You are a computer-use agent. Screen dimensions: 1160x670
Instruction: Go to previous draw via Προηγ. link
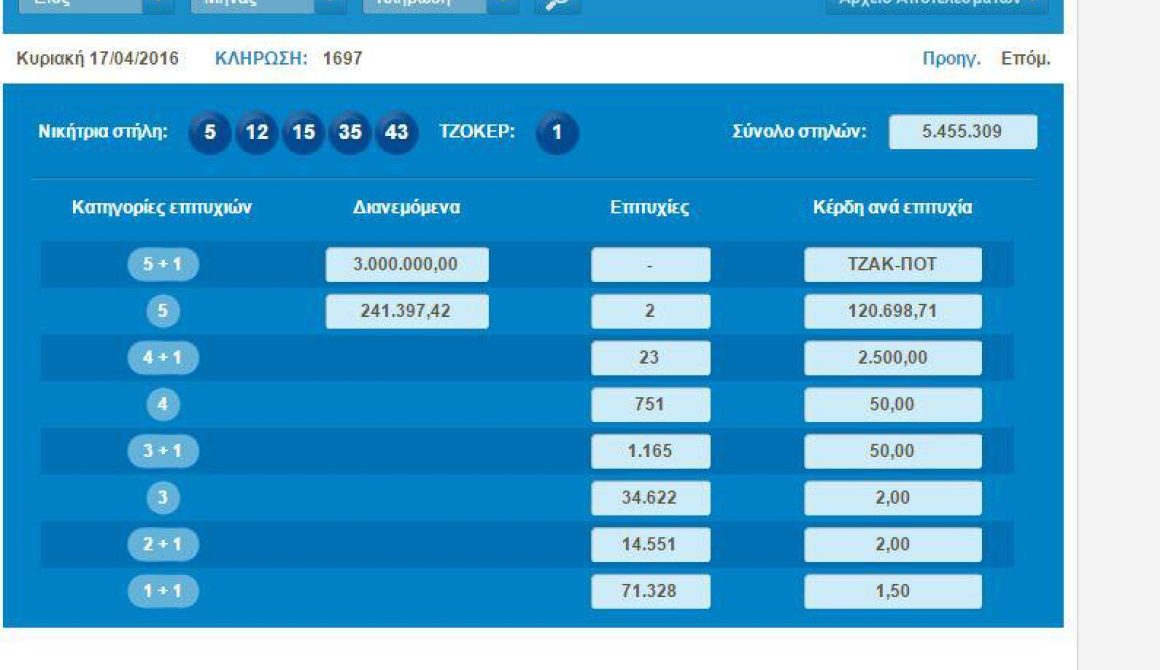[x=951, y=58]
